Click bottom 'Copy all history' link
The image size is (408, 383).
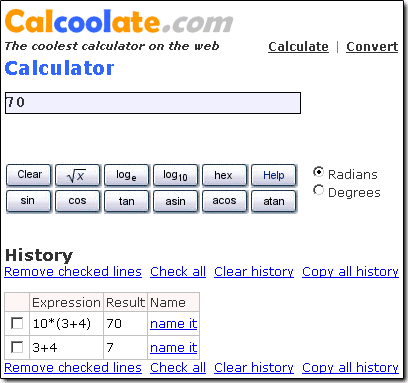click(x=350, y=368)
